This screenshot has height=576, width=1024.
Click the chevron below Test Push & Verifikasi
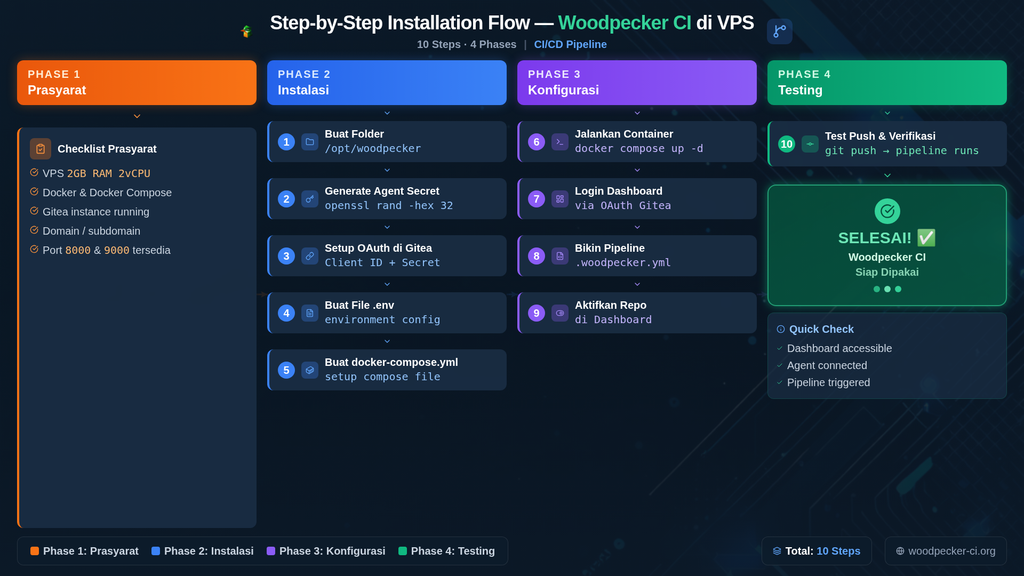point(887,175)
